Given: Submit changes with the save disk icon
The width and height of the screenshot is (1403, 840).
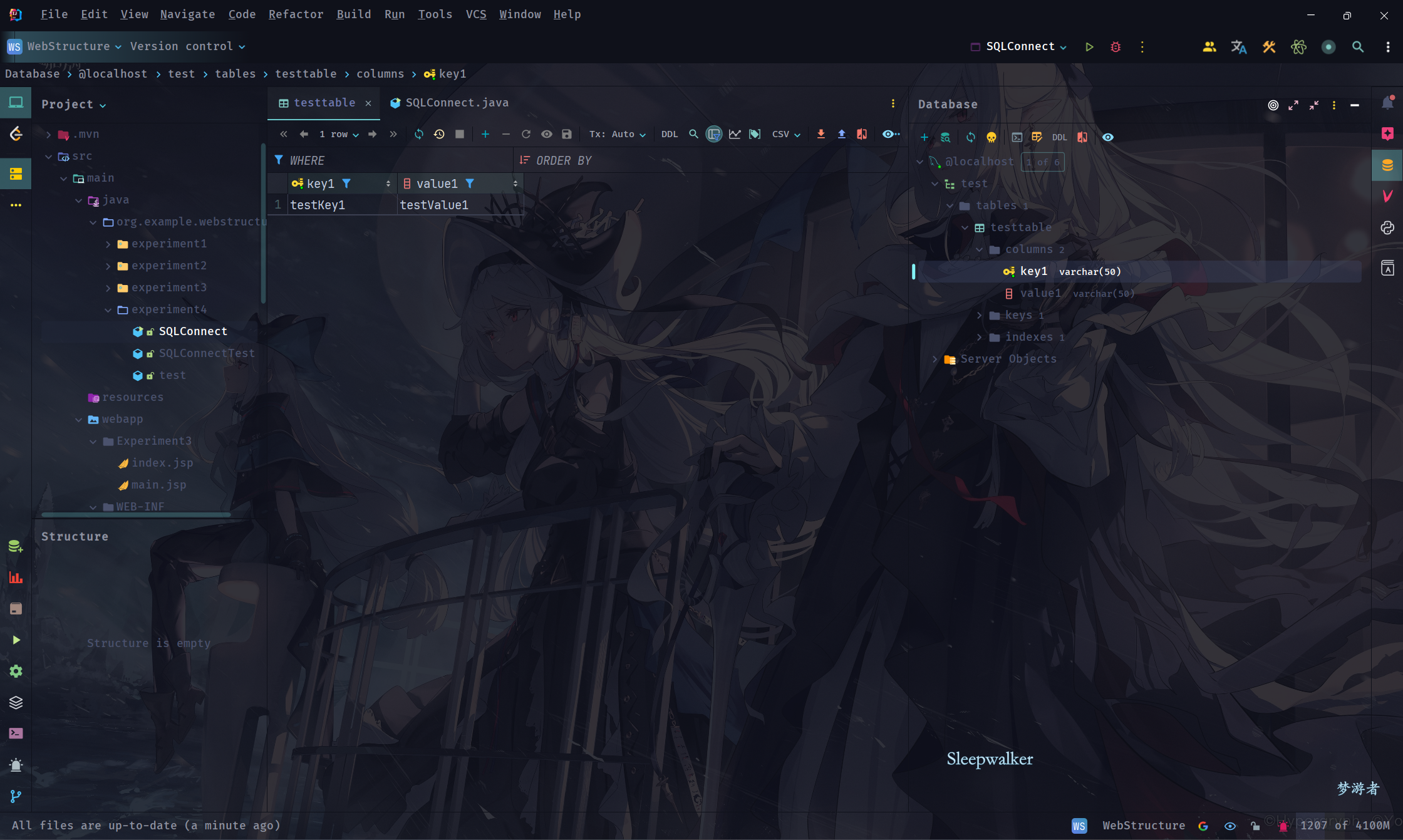Looking at the screenshot, I should coord(567,134).
